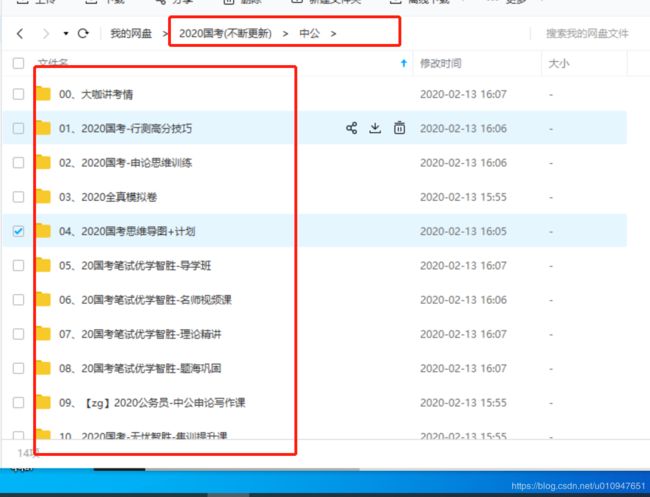650x497 pixels.
Task: Download the 01、2020国考-行测高分技巧 folder
Action: 375,128
